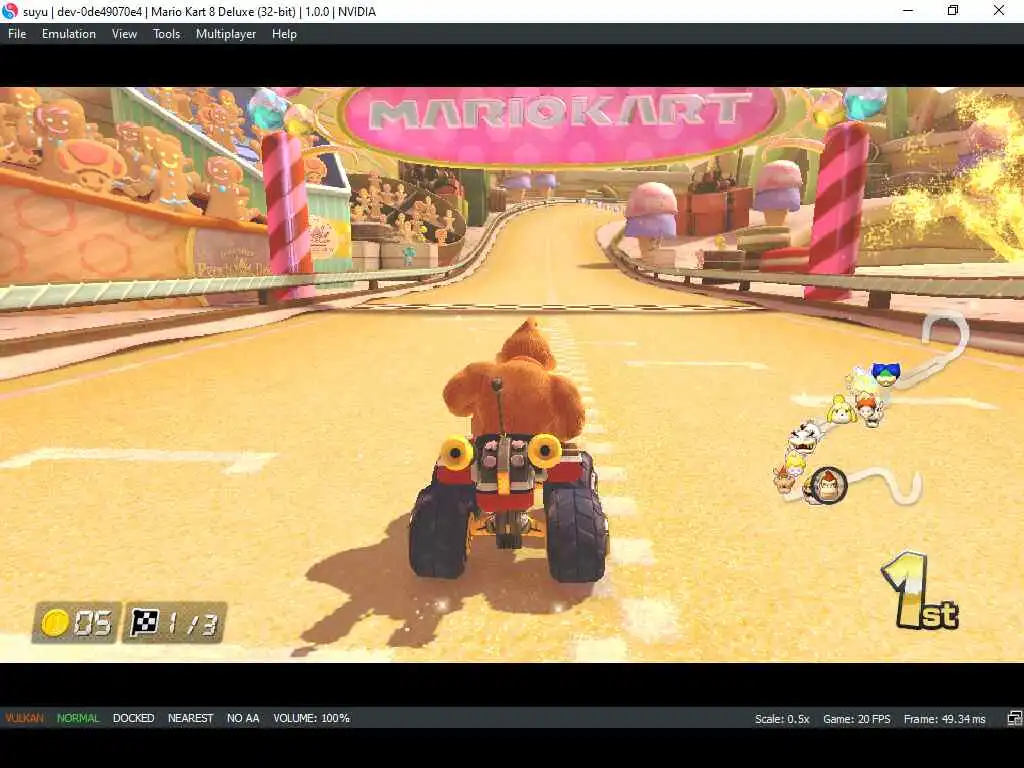The height and width of the screenshot is (768, 1024).
Task: Close the suyu emulator window
Action: tap(999, 10)
